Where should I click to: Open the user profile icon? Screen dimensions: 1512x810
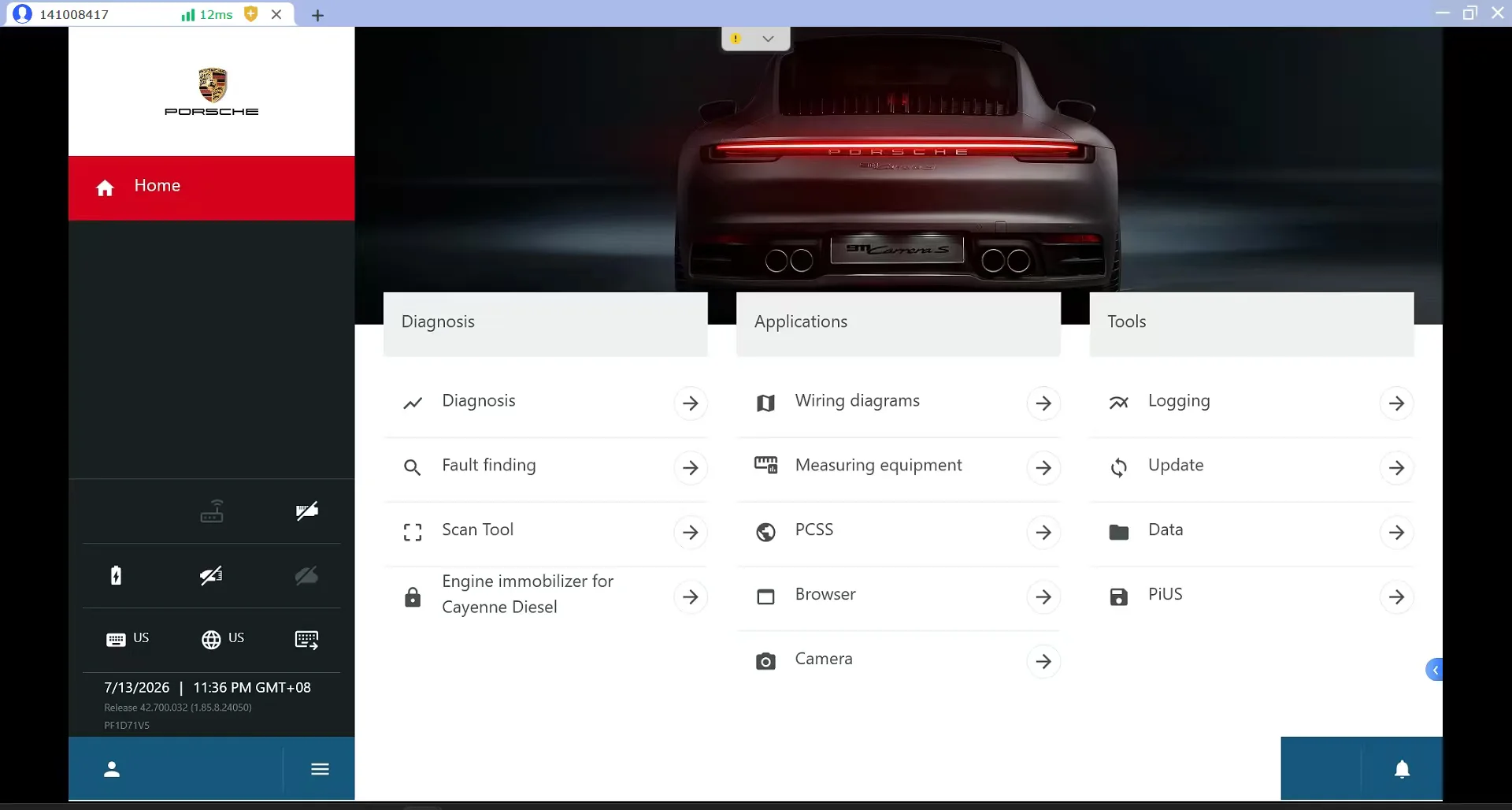(112, 769)
